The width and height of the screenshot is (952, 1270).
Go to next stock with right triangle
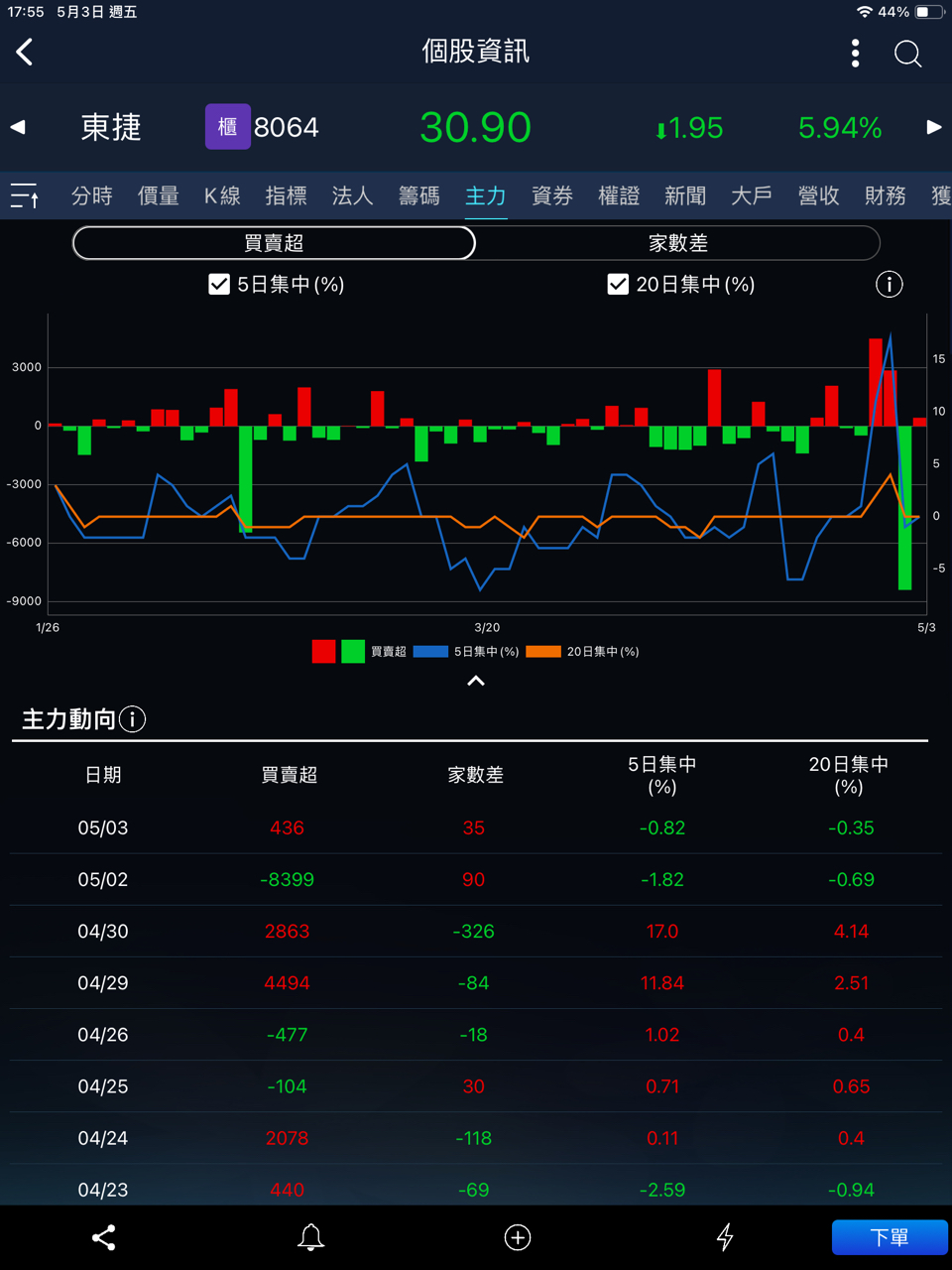point(933,128)
